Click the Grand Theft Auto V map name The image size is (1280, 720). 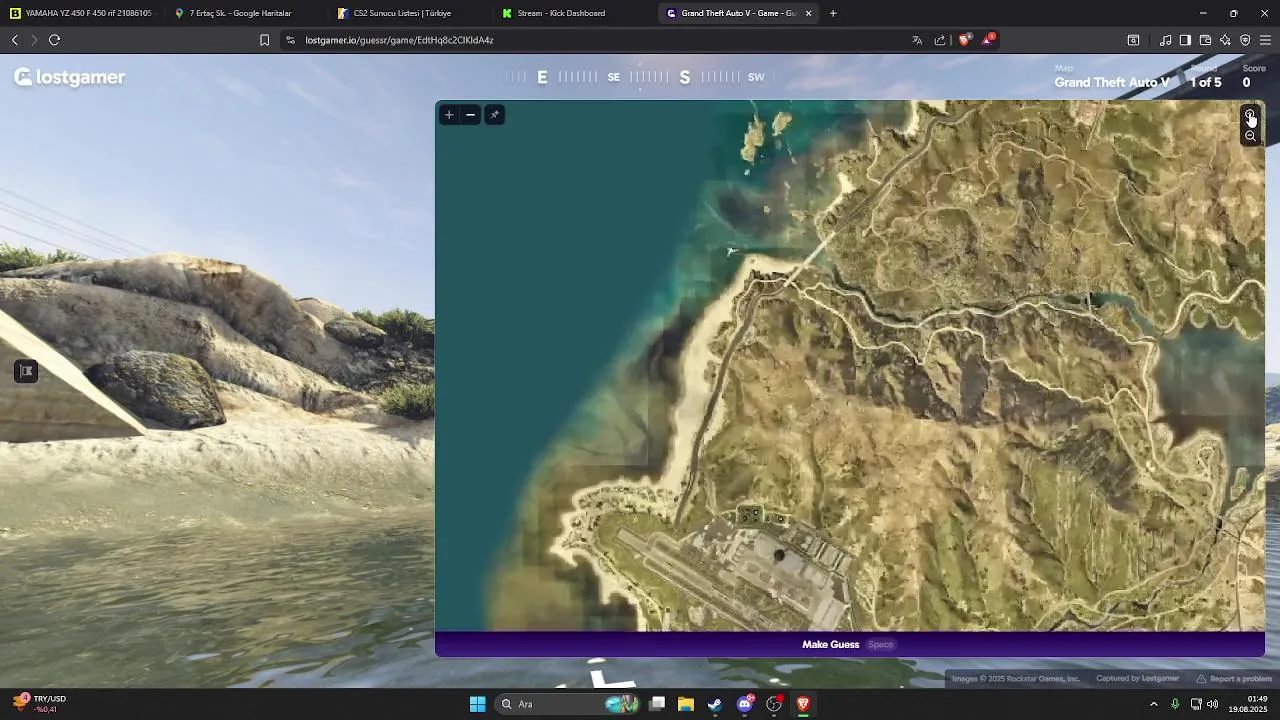pos(1111,83)
